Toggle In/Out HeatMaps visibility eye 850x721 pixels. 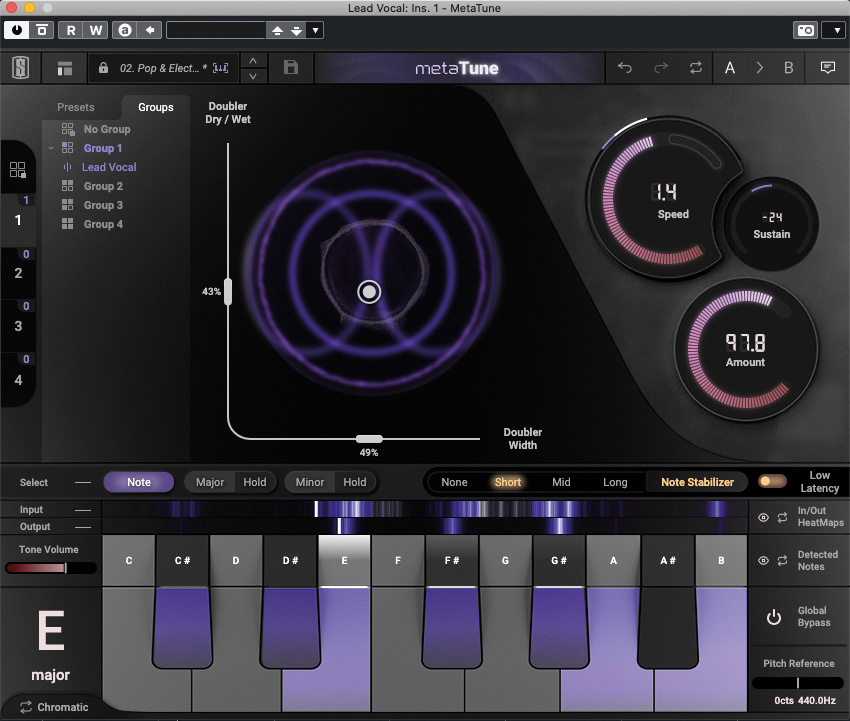point(764,517)
